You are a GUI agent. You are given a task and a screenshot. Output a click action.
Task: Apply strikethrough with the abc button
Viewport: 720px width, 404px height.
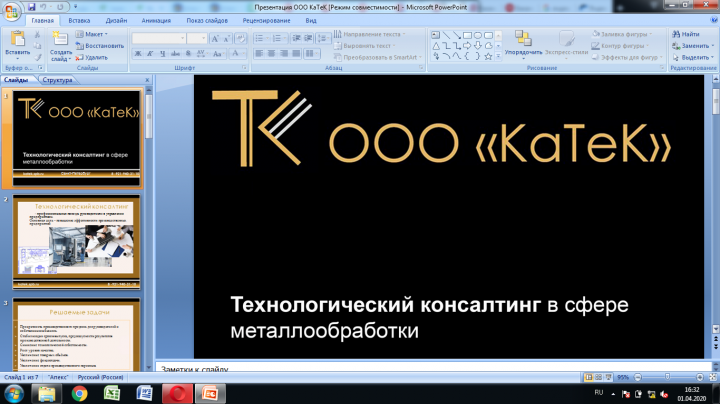point(175,54)
